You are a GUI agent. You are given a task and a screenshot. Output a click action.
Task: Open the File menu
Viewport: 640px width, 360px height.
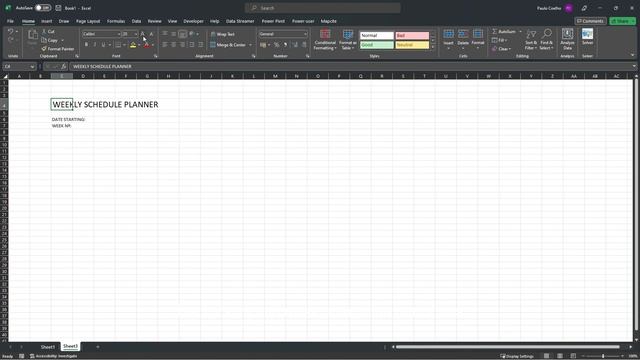click(x=10, y=21)
